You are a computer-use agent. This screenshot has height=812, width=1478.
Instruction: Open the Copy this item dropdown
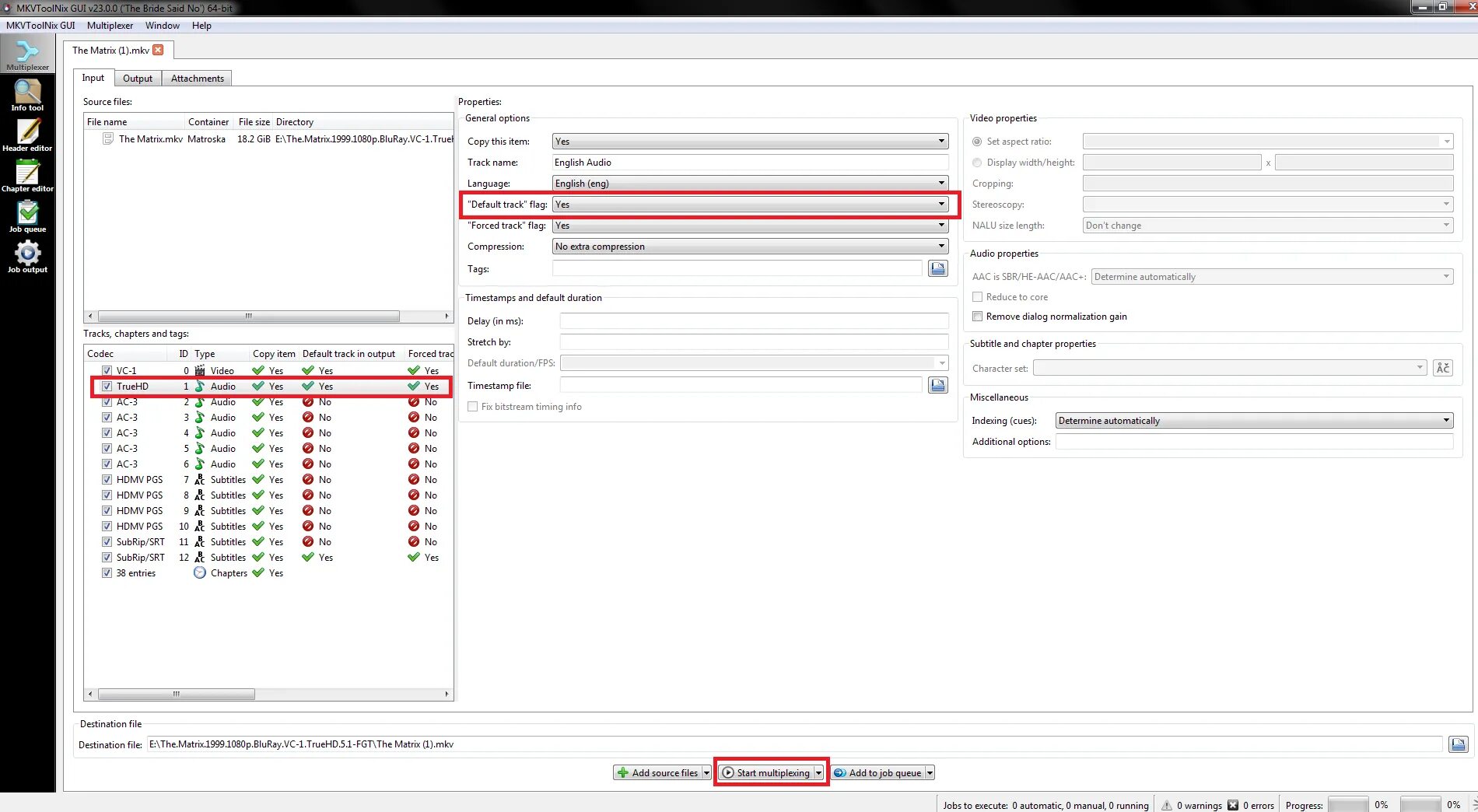750,141
